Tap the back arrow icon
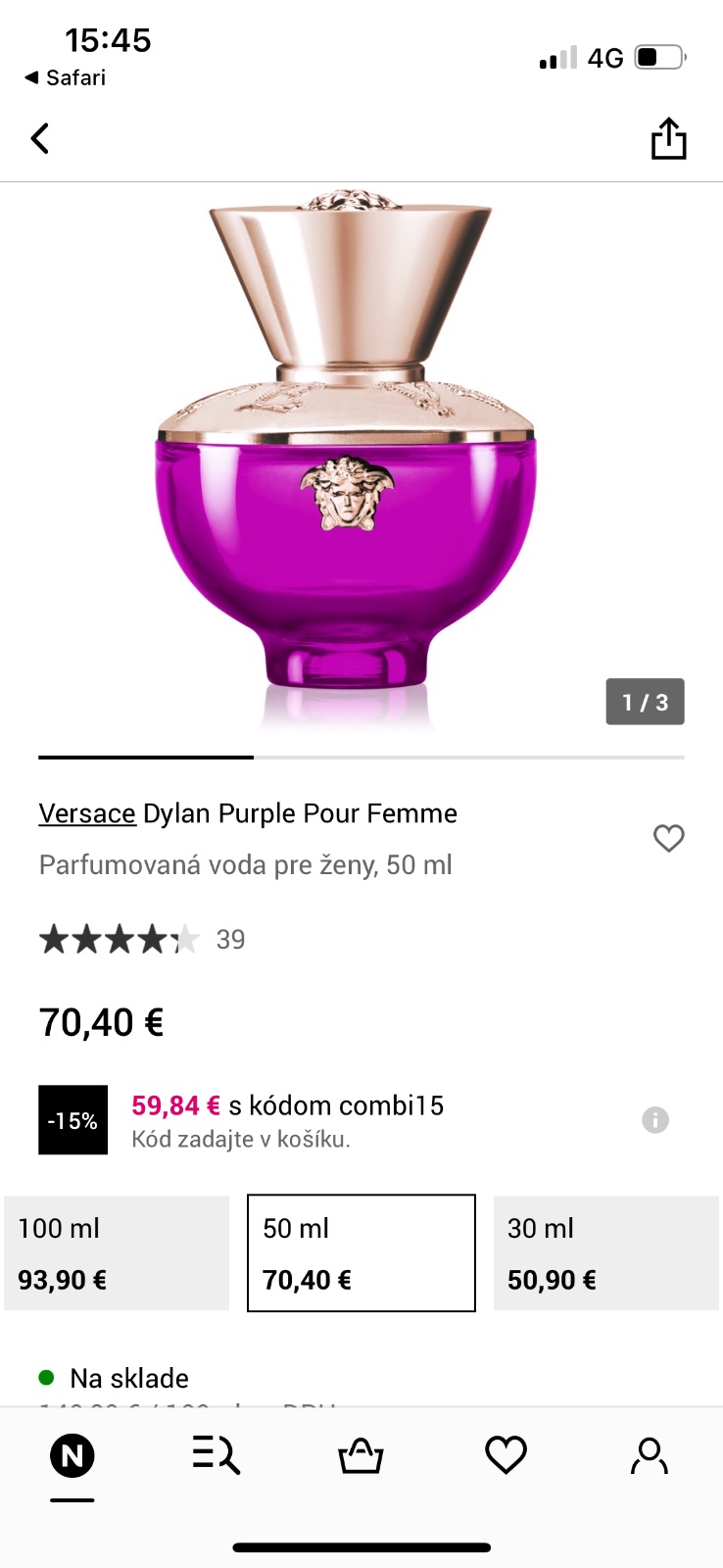 pyautogui.click(x=40, y=138)
